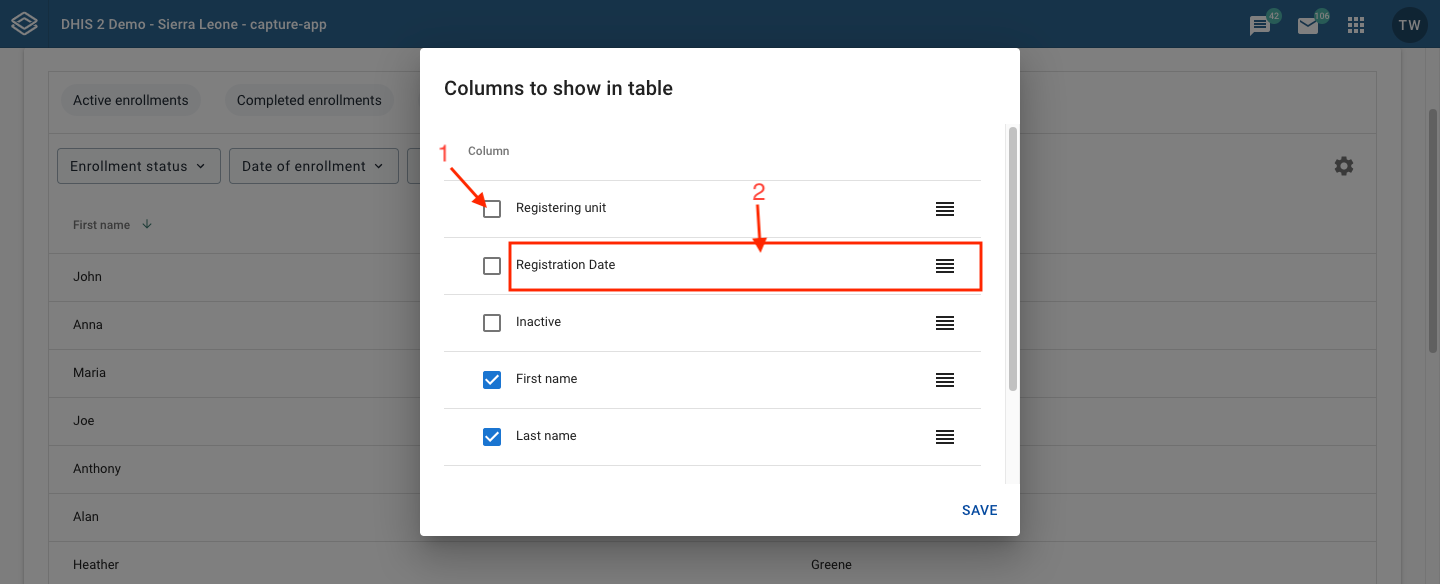This screenshot has width=1440, height=584.
Task: Click the main page vertical scrollbar
Action: (x=1432, y=230)
